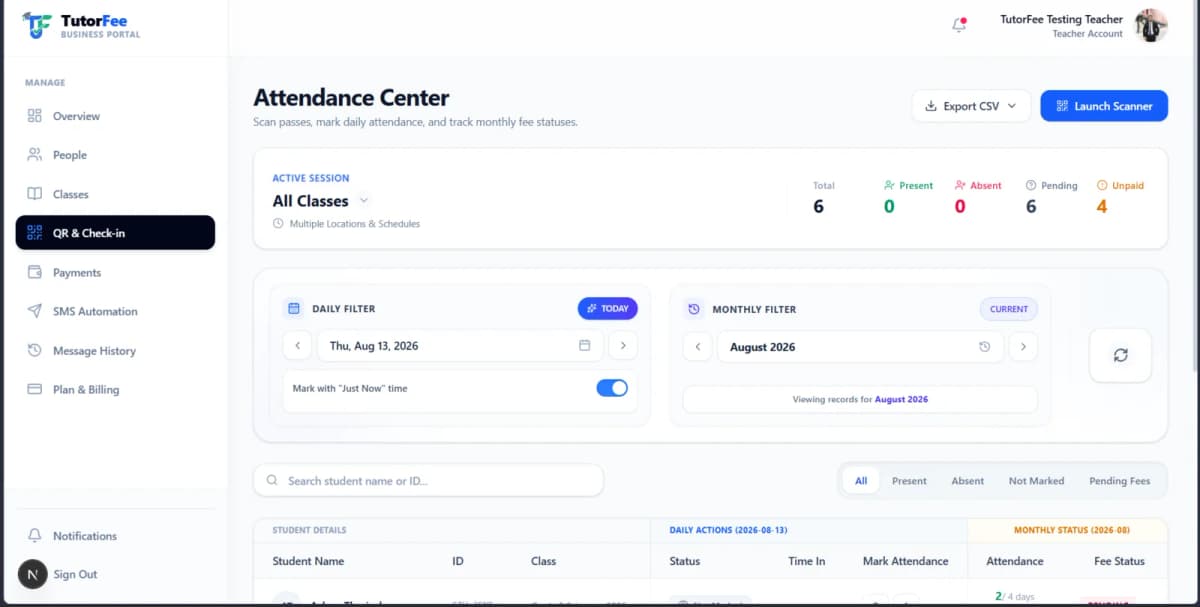
Task: Open Notifications in the sidebar footer
Action: [x=115, y=536]
